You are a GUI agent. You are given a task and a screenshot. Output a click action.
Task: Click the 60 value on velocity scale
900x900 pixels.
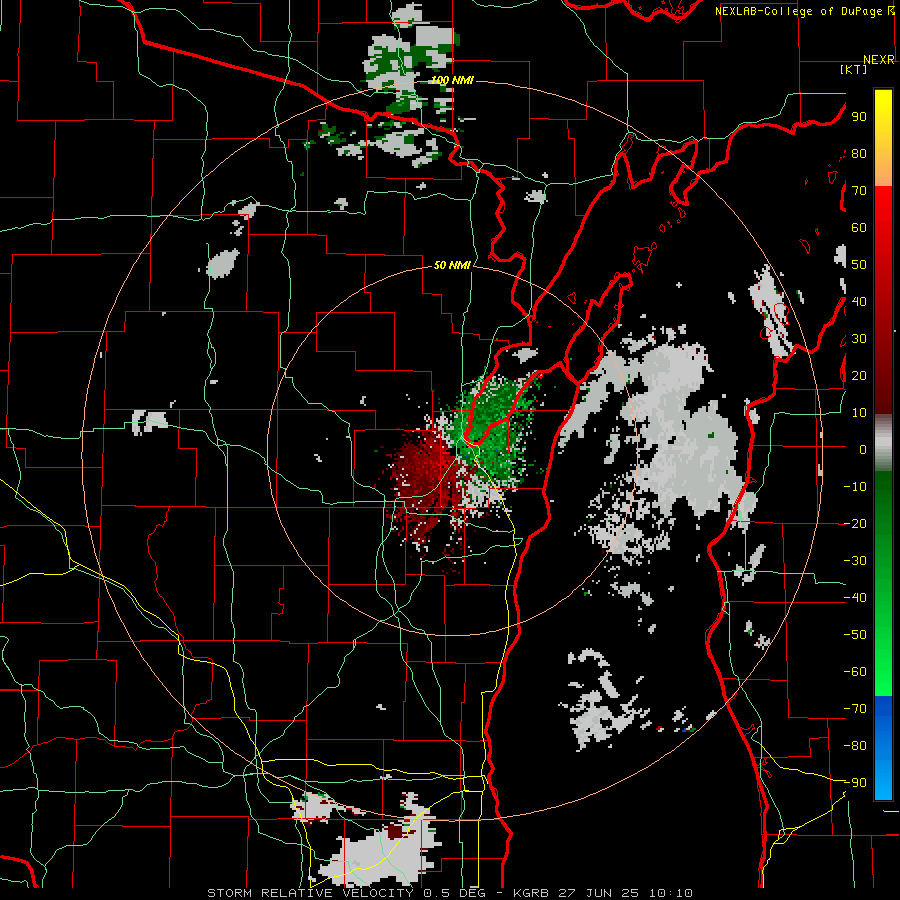tap(859, 228)
